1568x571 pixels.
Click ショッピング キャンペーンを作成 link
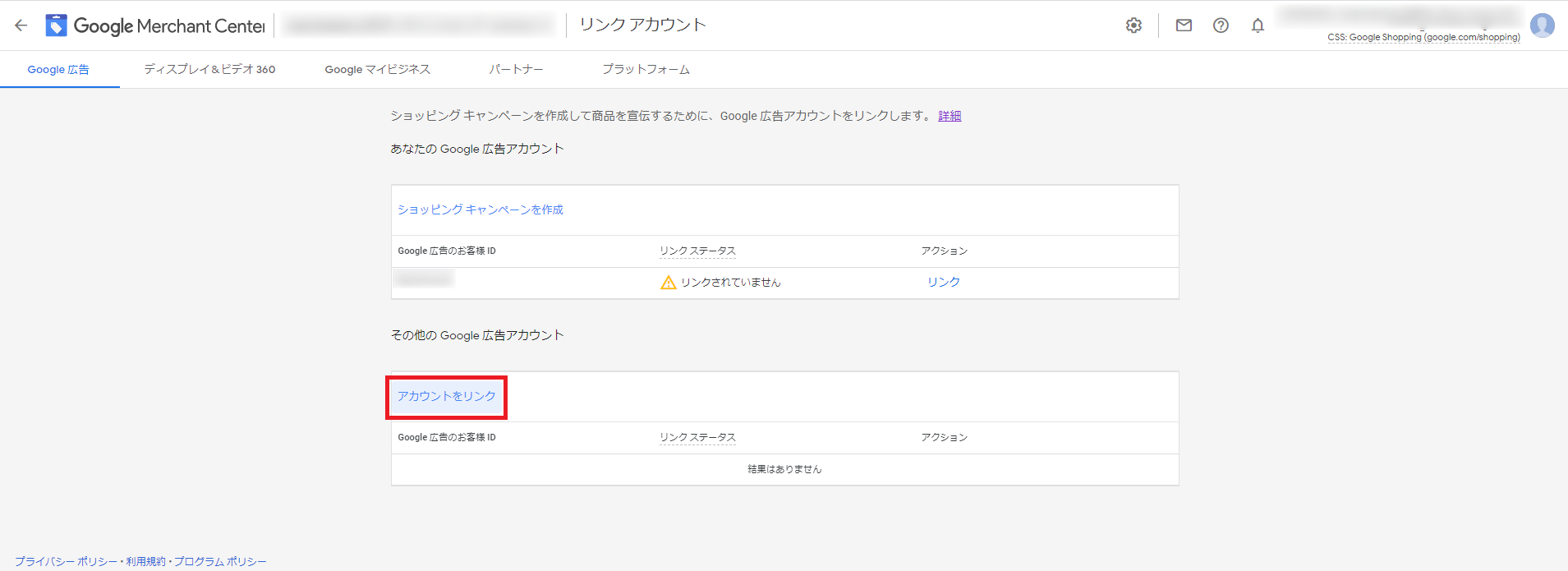coord(481,210)
